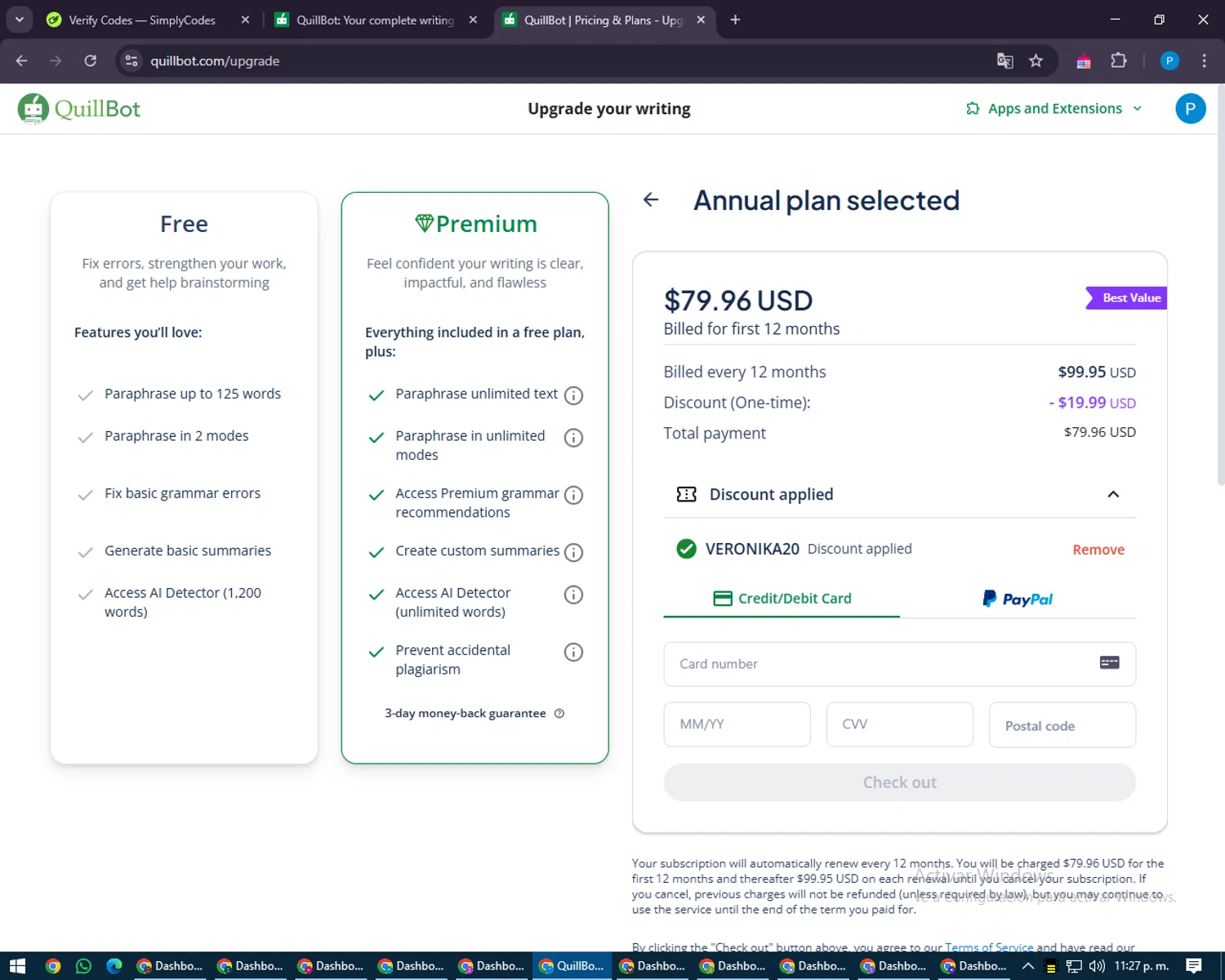The width and height of the screenshot is (1225, 980).
Task: Click the coupon ticket icon beside Discount applied
Action: click(x=686, y=494)
